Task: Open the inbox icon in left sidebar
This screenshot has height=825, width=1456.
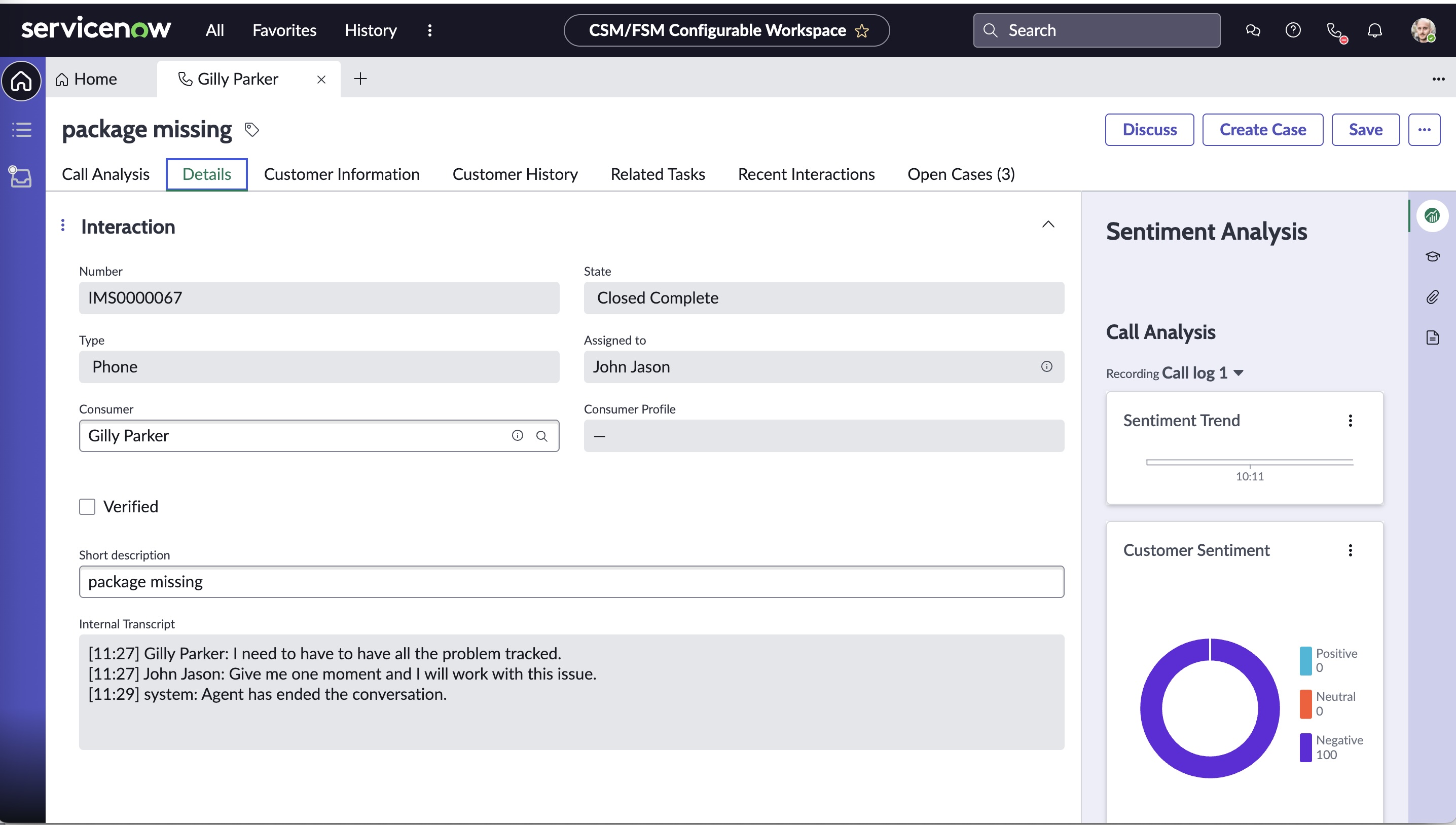Action: 21,177
